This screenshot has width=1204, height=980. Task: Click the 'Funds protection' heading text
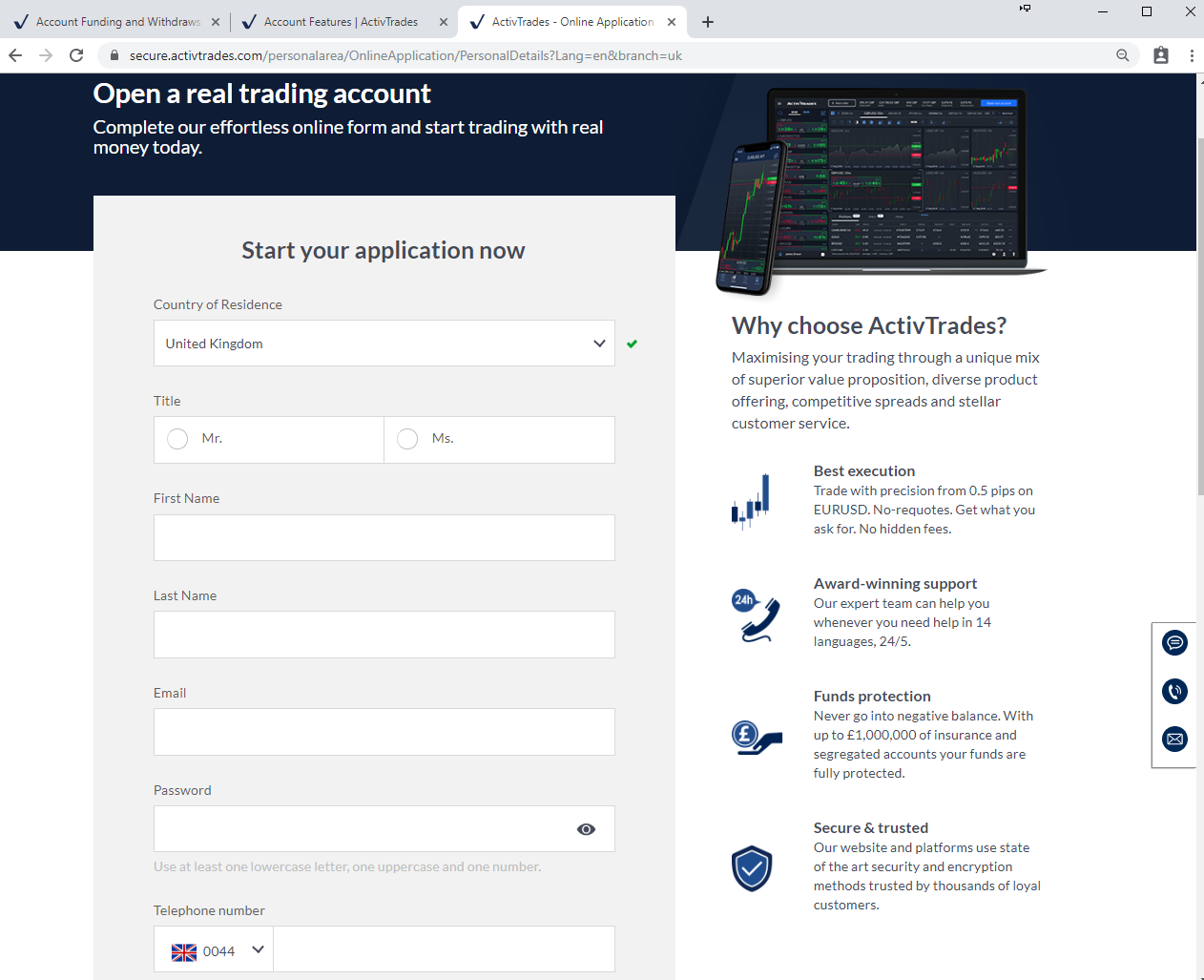[872, 696]
